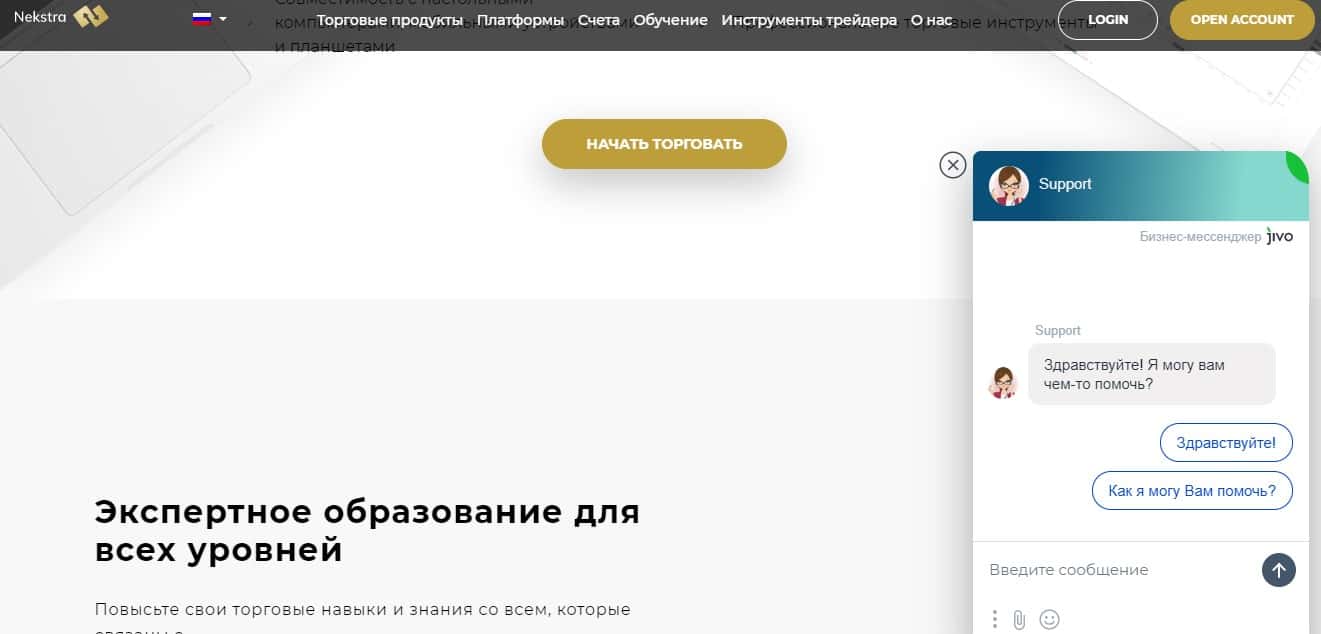Image resolution: width=1321 pixels, height=634 pixels.
Task: Close the Support chat widget
Action: pyautogui.click(x=953, y=165)
